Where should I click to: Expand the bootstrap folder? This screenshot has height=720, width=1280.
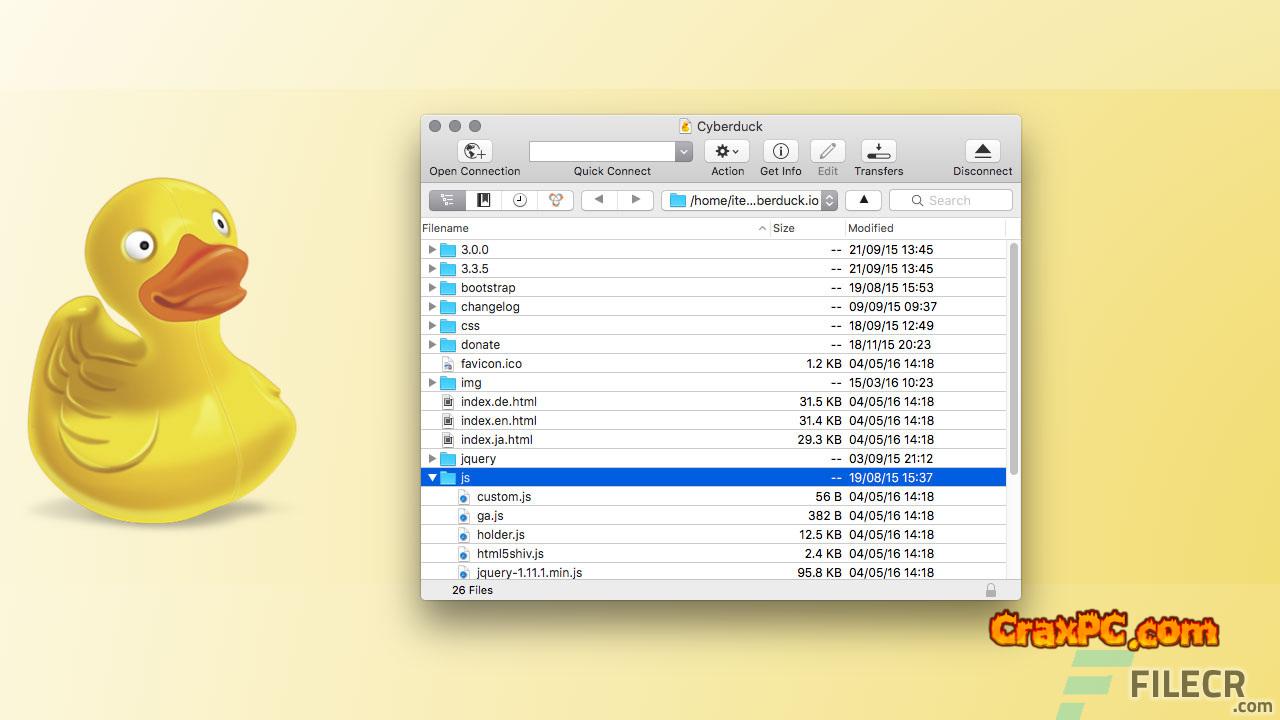click(x=432, y=288)
